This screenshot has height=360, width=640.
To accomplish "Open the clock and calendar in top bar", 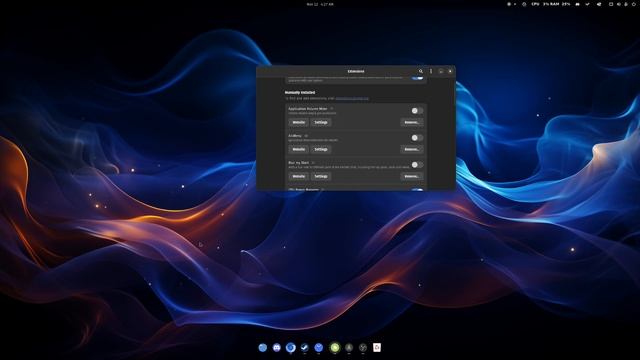I will pos(320,4).
